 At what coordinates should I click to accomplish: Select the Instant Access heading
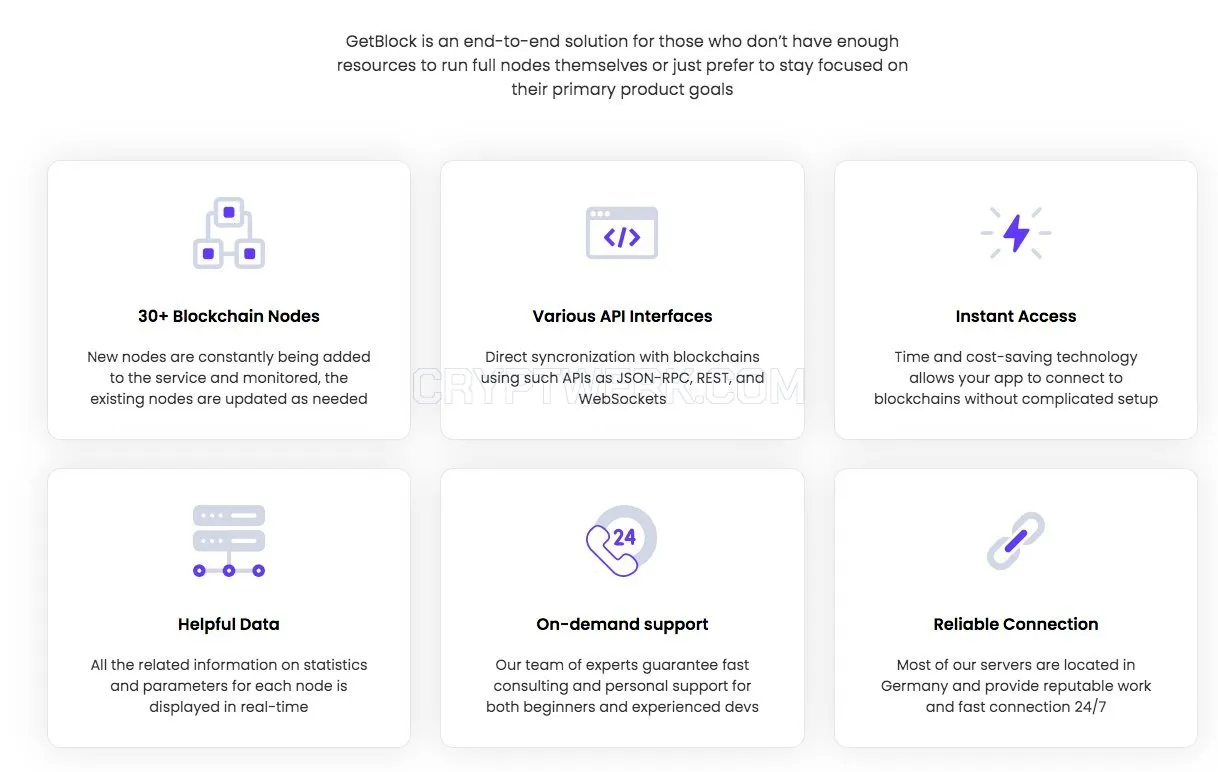(x=1016, y=316)
